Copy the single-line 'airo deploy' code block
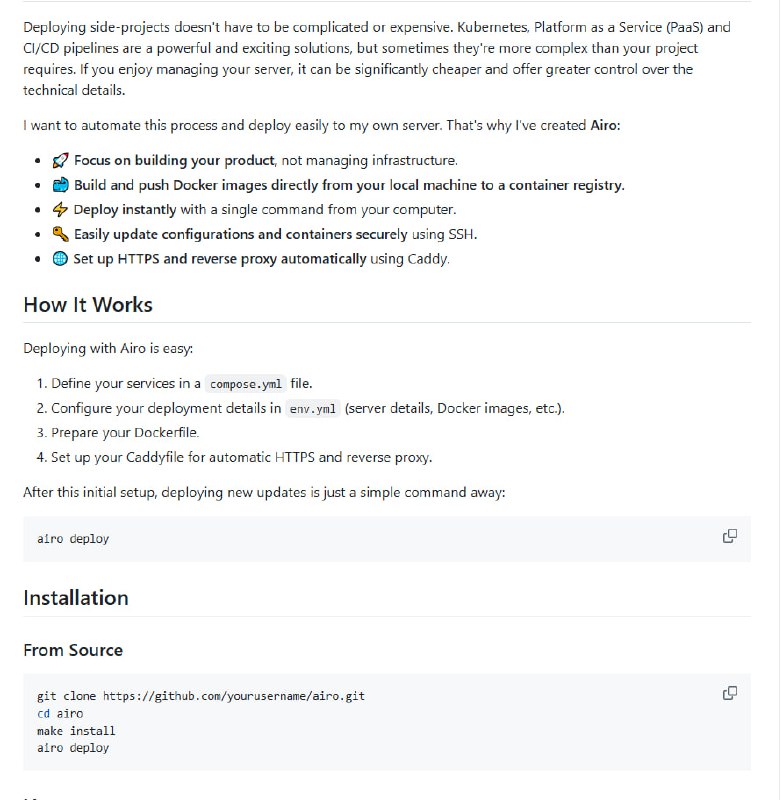Viewport: 783px width, 800px height. click(x=730, y=536)
